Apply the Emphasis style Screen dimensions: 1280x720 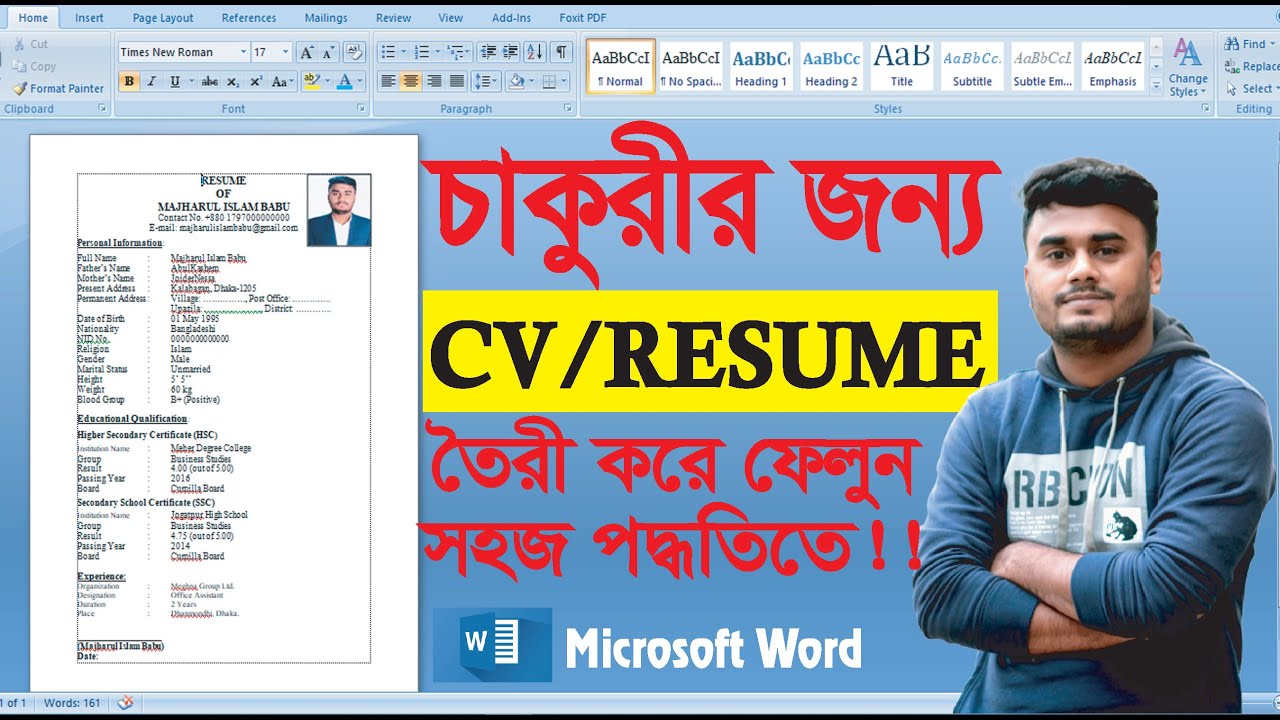(1113, 67)
